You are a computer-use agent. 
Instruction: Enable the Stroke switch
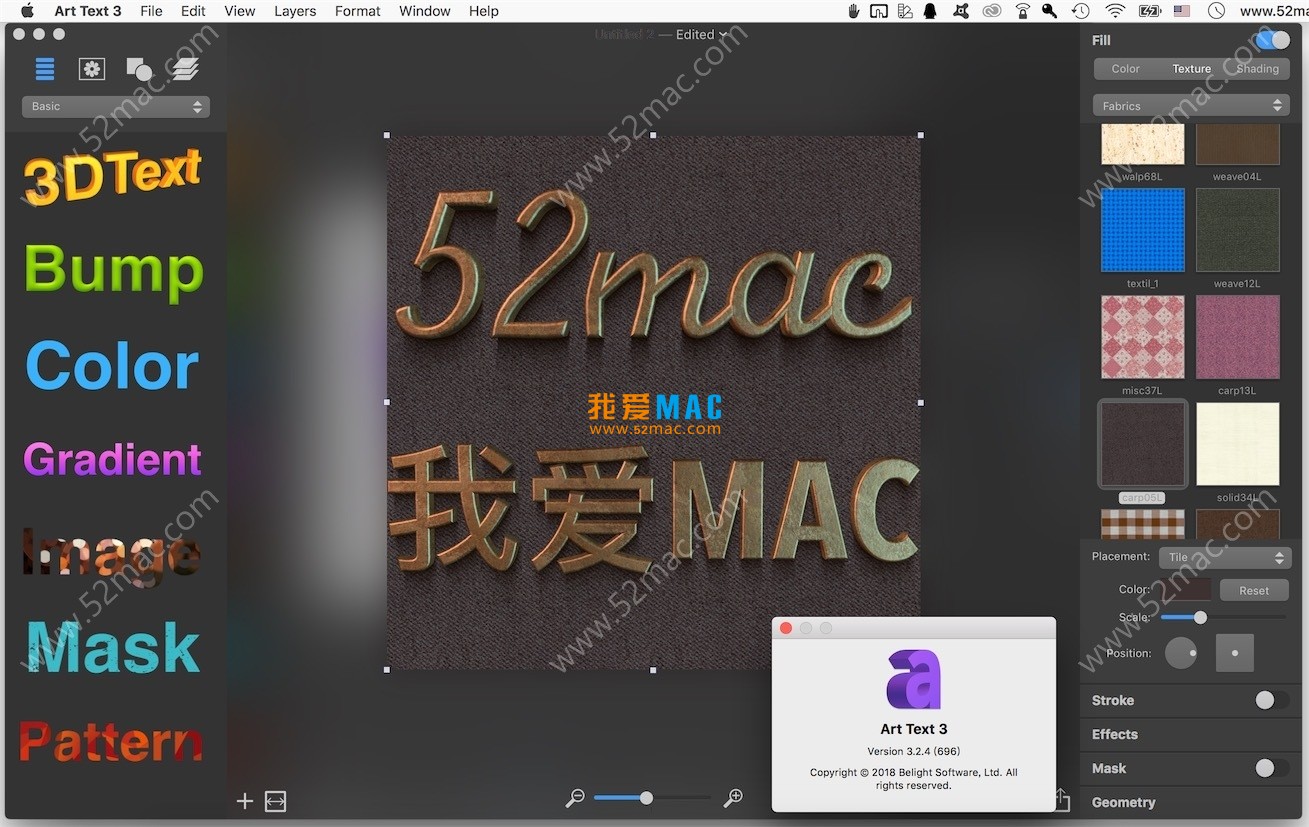(x=1272, y=700)
